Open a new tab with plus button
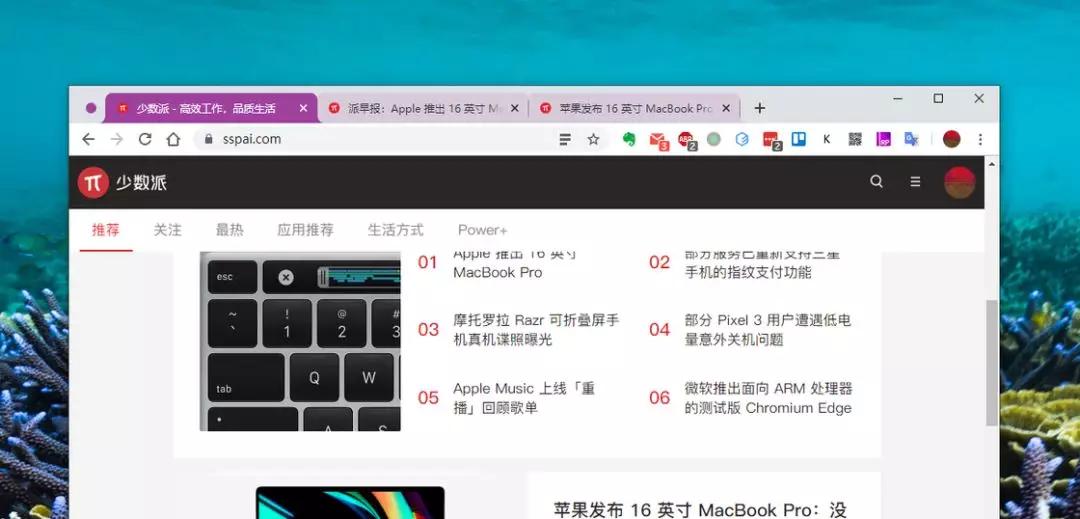1080x519 pixels. pyautogui.click(x=759, y=108)
